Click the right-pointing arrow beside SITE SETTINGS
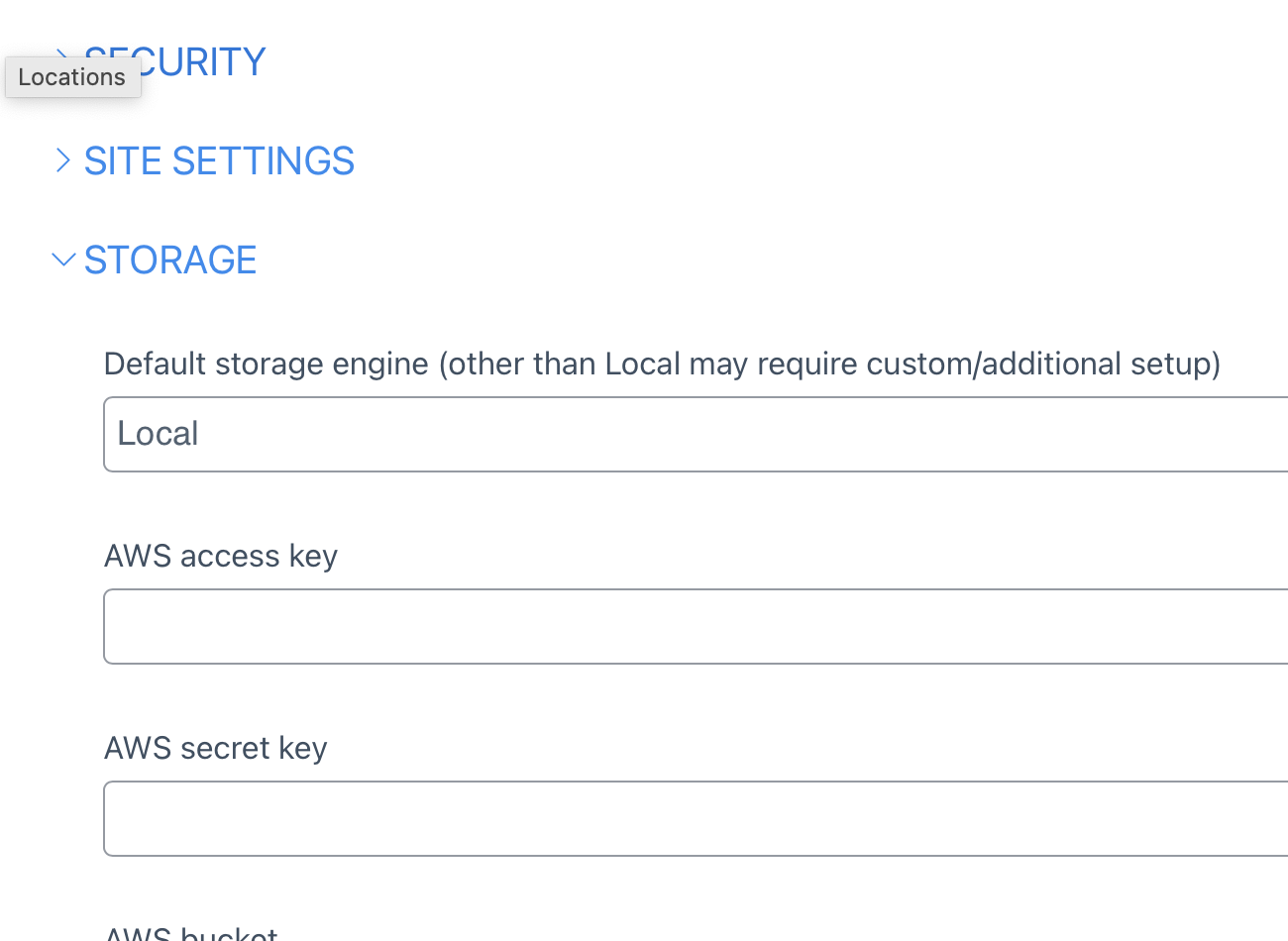Screen dimensions: 1288x941 pyautogui.click(x=63, y=160)
